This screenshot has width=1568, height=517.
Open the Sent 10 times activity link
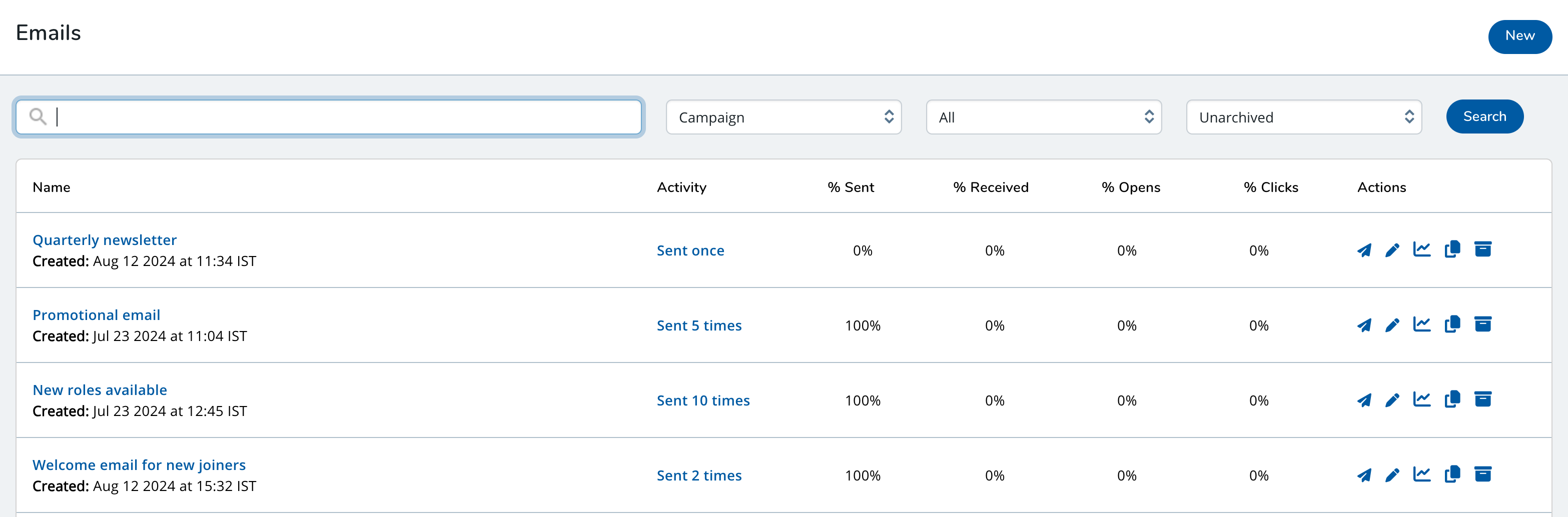point(703,401)
